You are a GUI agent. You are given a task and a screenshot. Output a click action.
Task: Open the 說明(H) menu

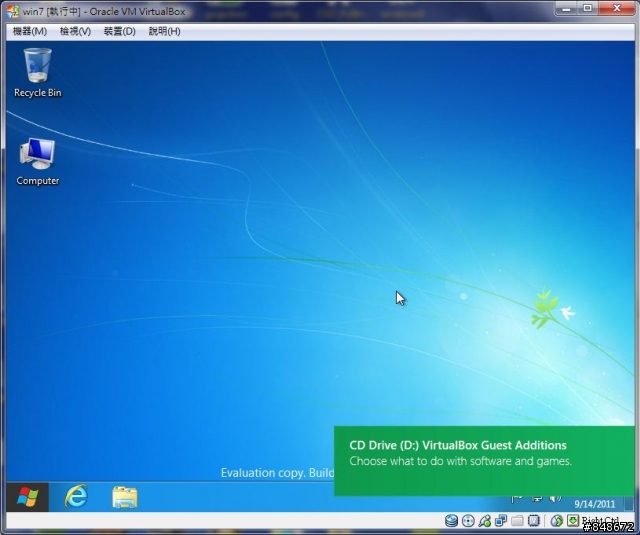click(x=164, y=31)
